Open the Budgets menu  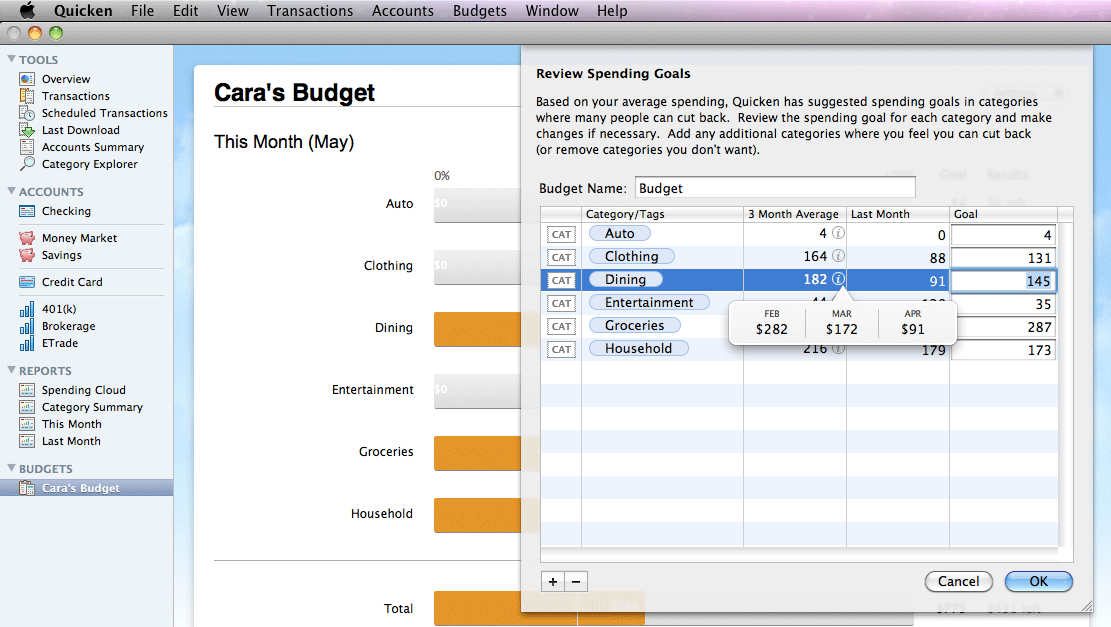point(479,11)
